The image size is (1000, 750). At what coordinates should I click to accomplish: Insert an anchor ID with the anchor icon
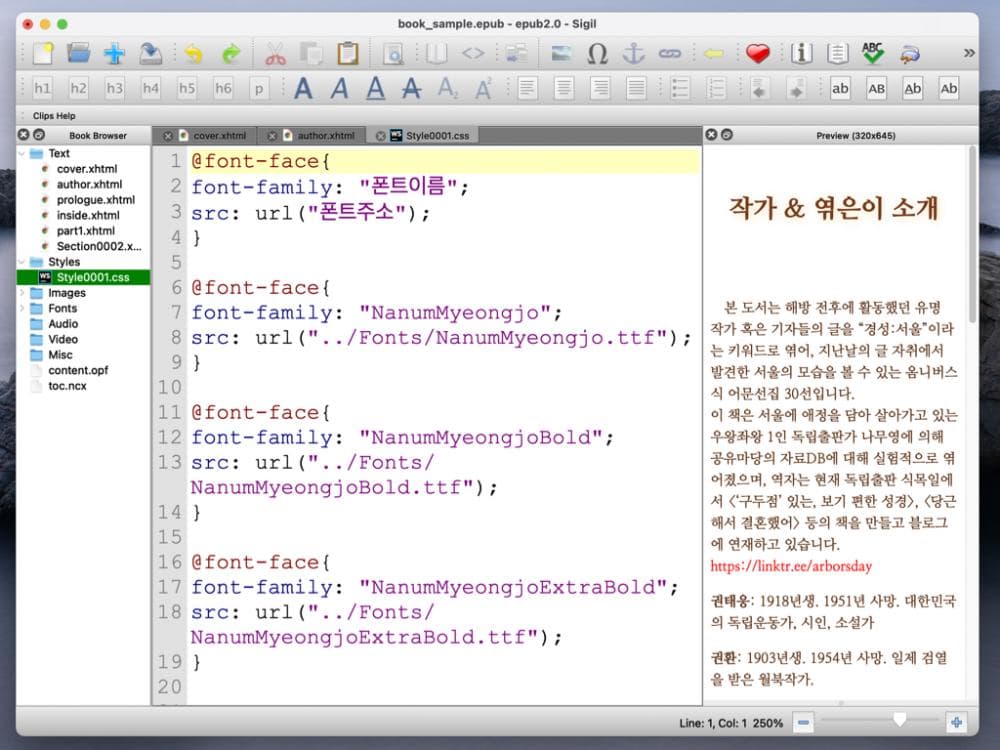click(x=633, y=54)
